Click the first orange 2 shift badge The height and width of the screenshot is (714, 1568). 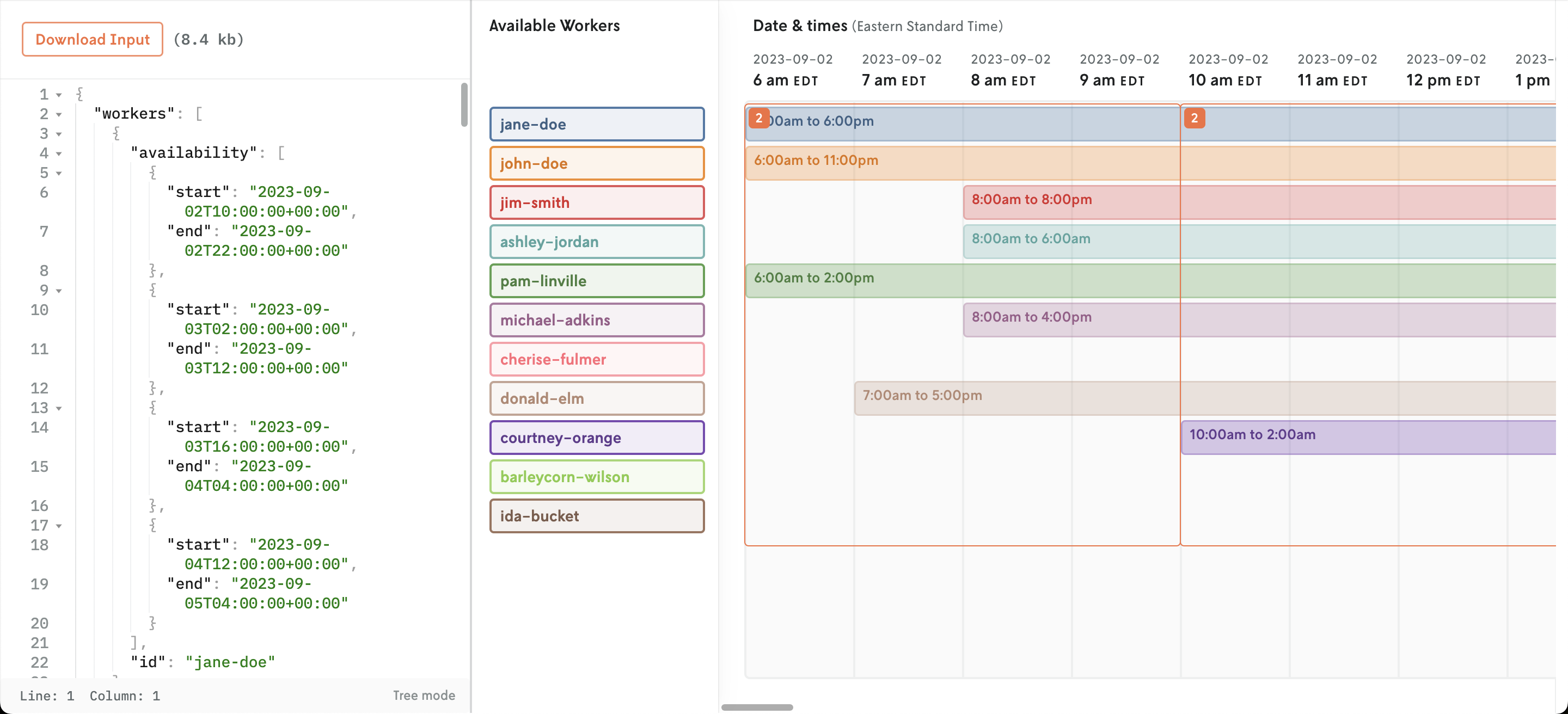(758, 118)
